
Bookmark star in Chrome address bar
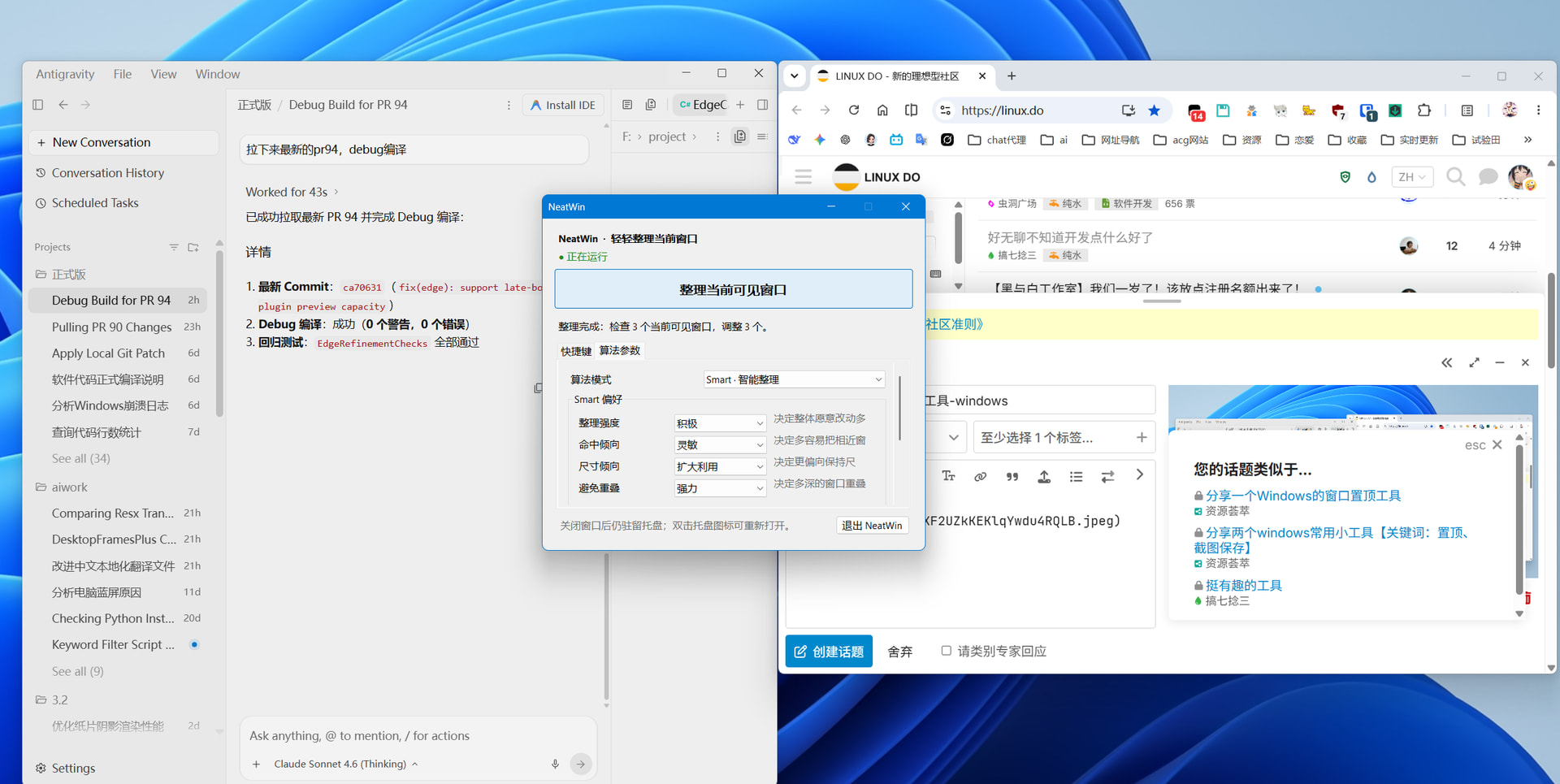click(x=1154, y=110)
